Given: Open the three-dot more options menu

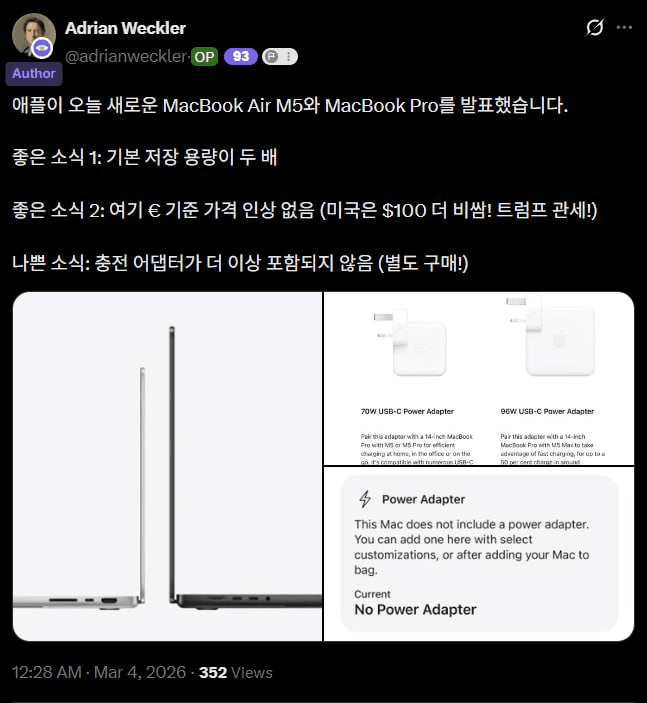Looking at the screenshot, I should pos(624,27).
